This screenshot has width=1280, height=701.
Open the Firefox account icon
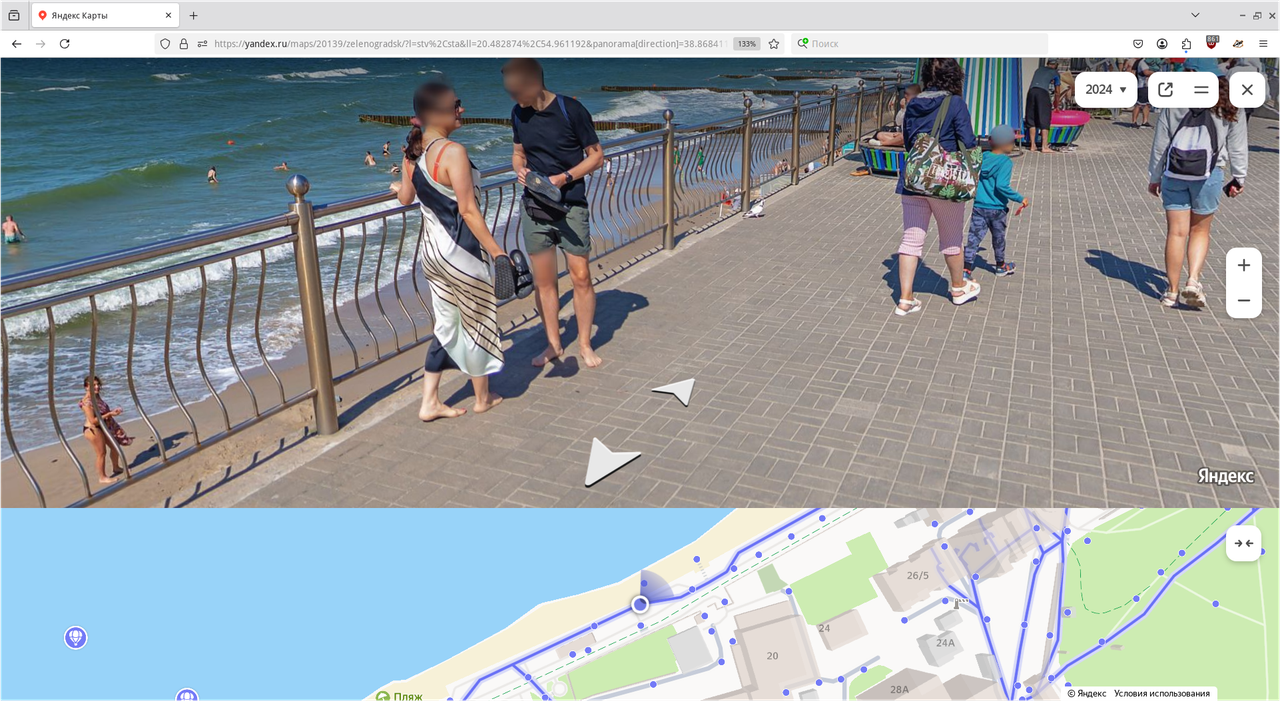point(1162,44)
